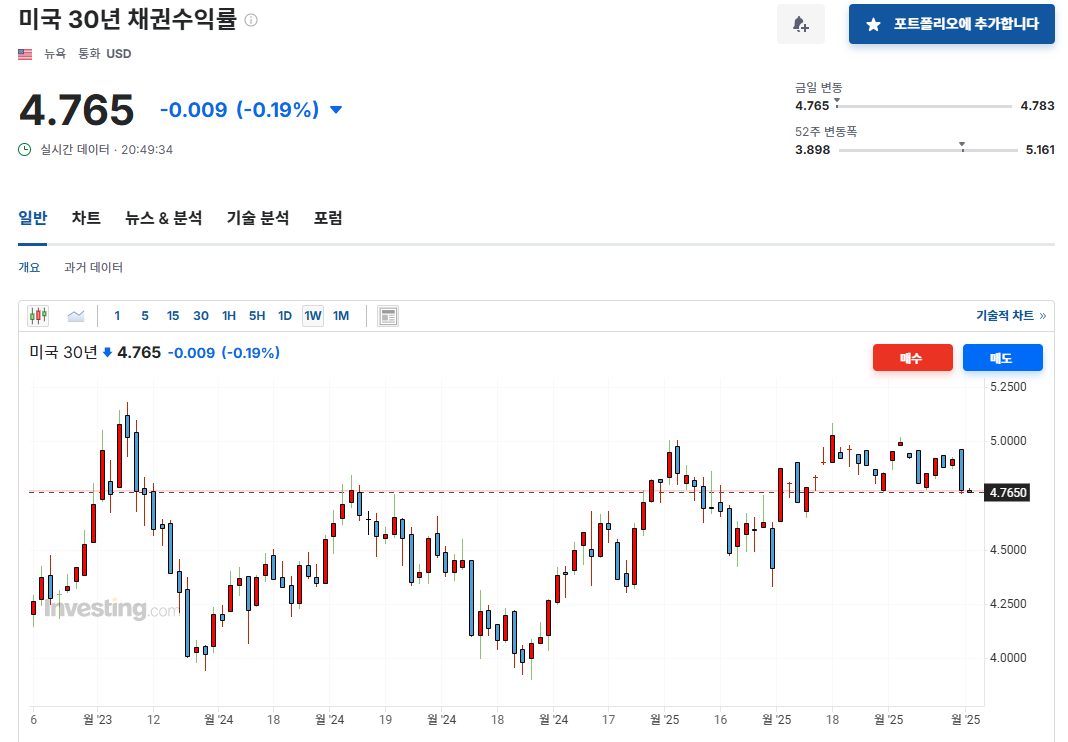Select the candlestick chart type icon
Image resolution: width=1068 pixels, height=742 pixels.
point(38,316)
